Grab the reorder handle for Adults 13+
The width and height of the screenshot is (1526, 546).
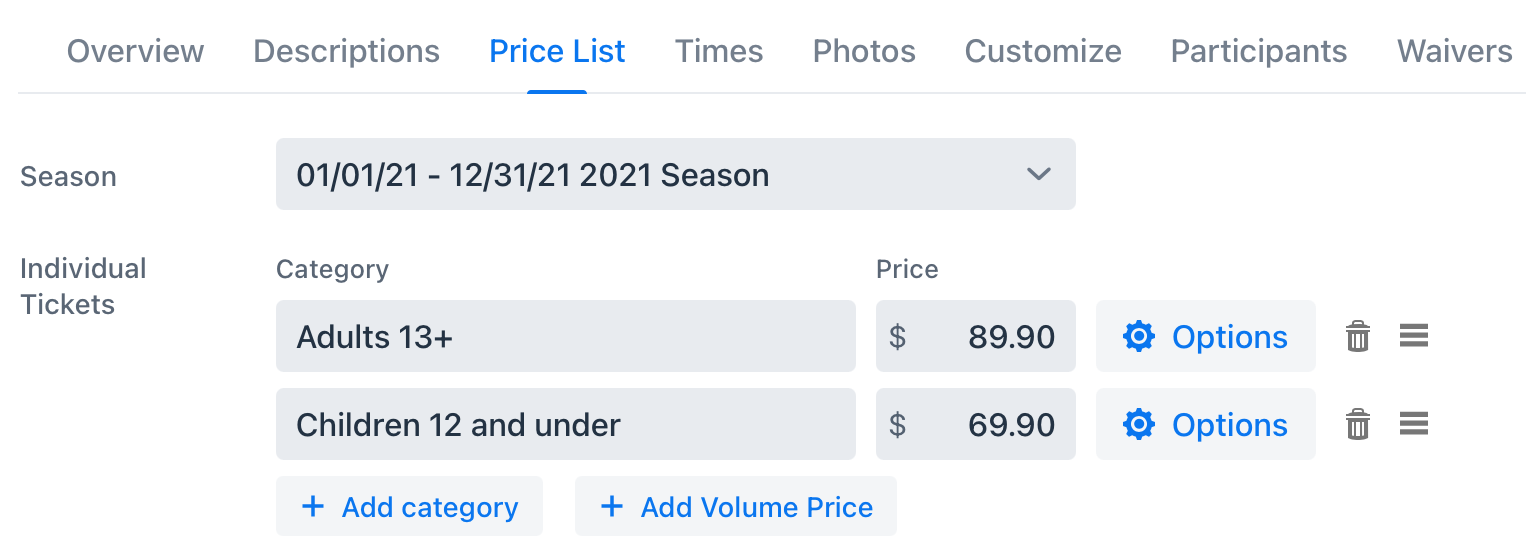(x=1414, y=336)
